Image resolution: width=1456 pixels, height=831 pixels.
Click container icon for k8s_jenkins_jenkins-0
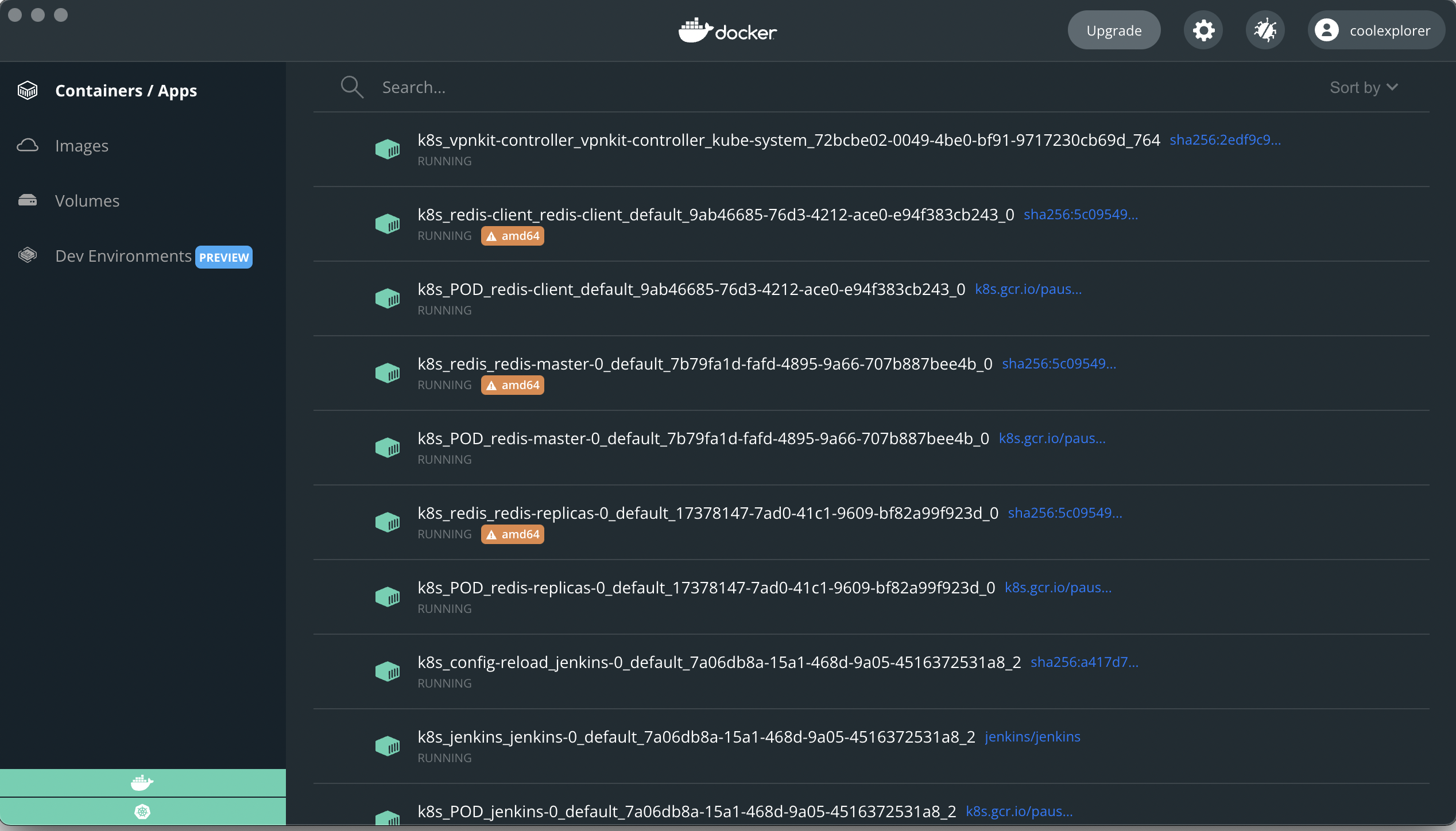click(388, 746)
